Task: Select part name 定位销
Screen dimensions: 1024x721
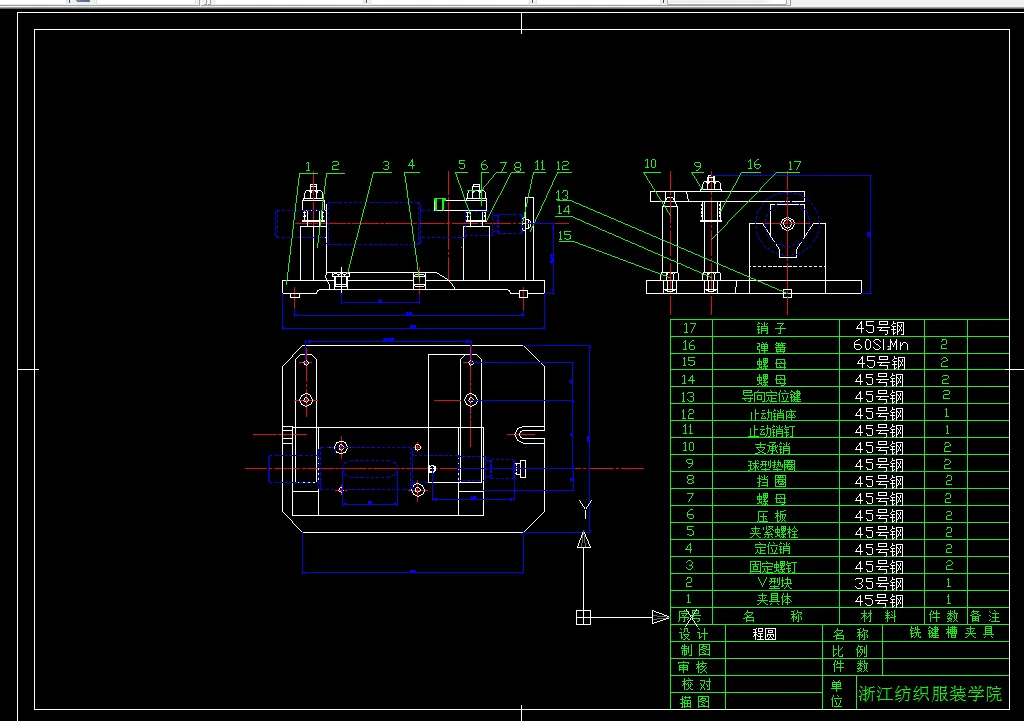Action: (772, 549)
